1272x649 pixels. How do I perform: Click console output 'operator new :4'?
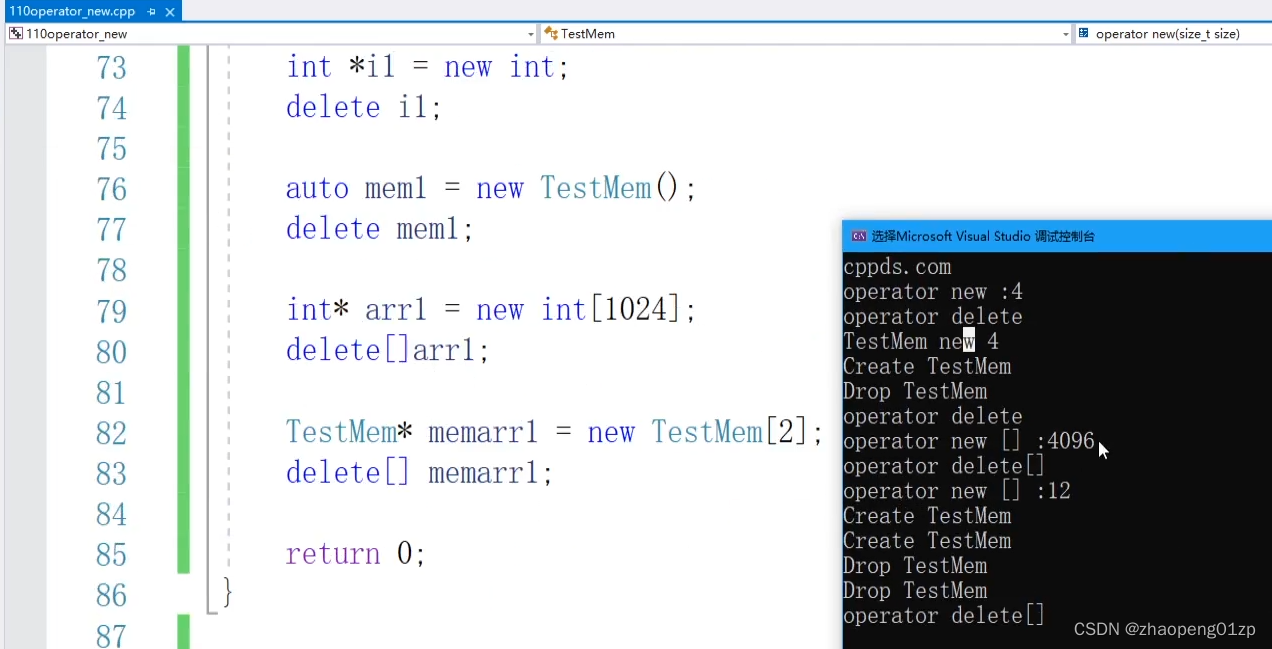tap(933, 292)
